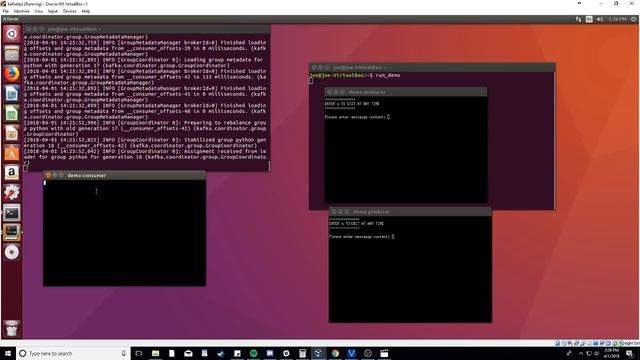Image resolution: width=640 pixels, height=360 pixels.
Task: Click the Windows taskbar clock
Action: click(x=612, y=353)
